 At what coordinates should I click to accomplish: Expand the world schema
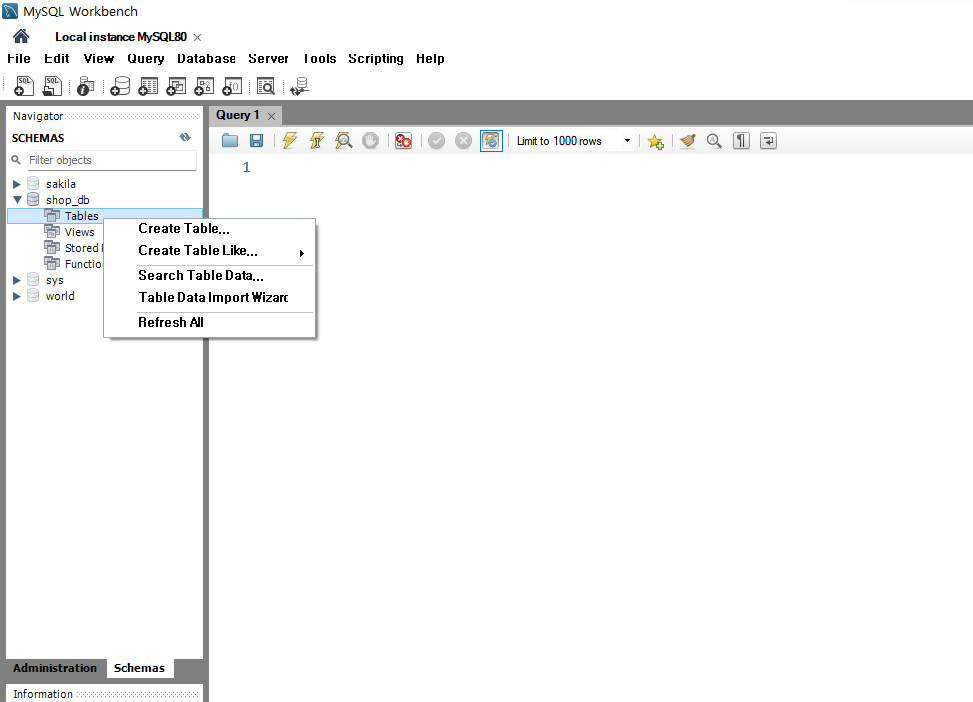click(x=17, y=296)
